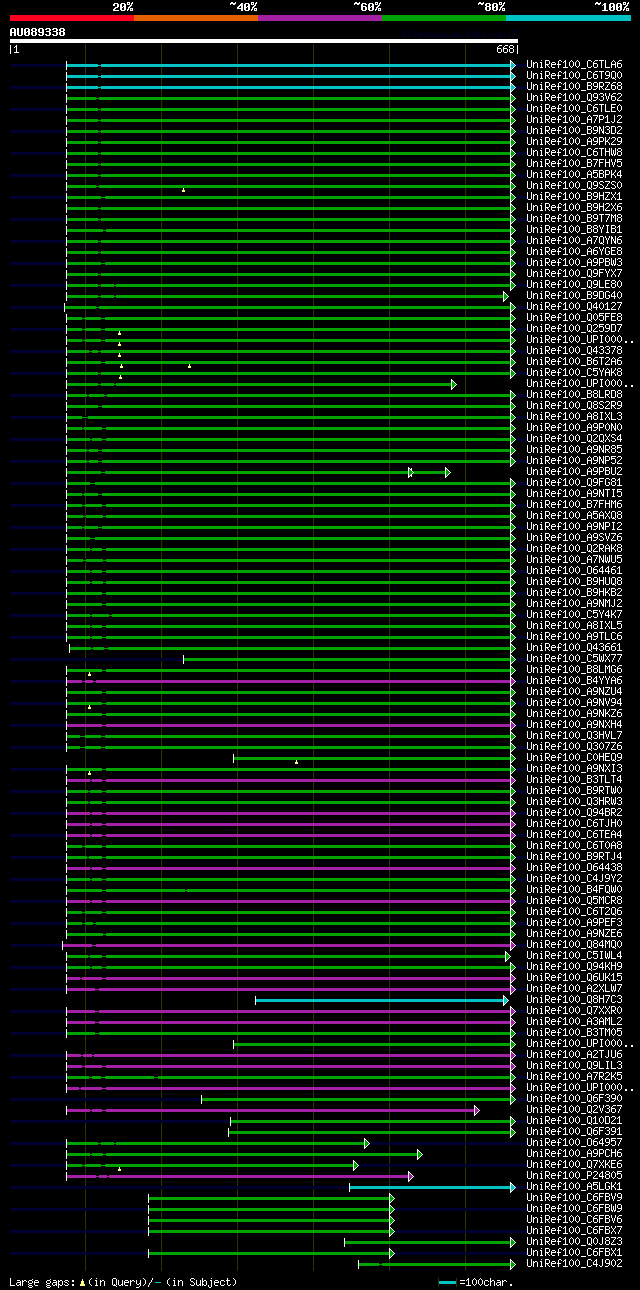
Task: Choose the UniRef100_Q6F390 hit
Action: [x=574, y=1098]
